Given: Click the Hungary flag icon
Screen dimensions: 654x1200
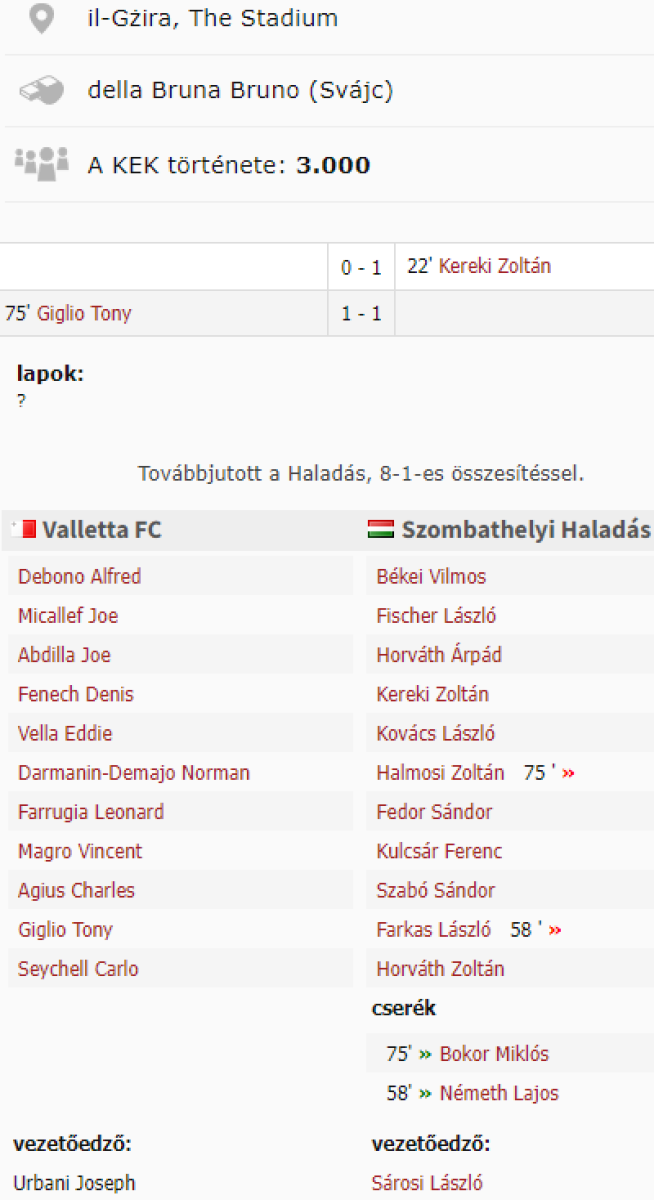Looking at the screenshot, I should pyautogui.click(x=381, y=530).
